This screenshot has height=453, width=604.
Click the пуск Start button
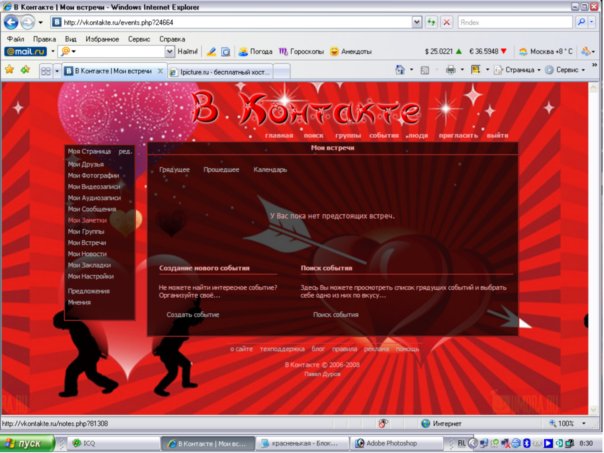(28, 443)
